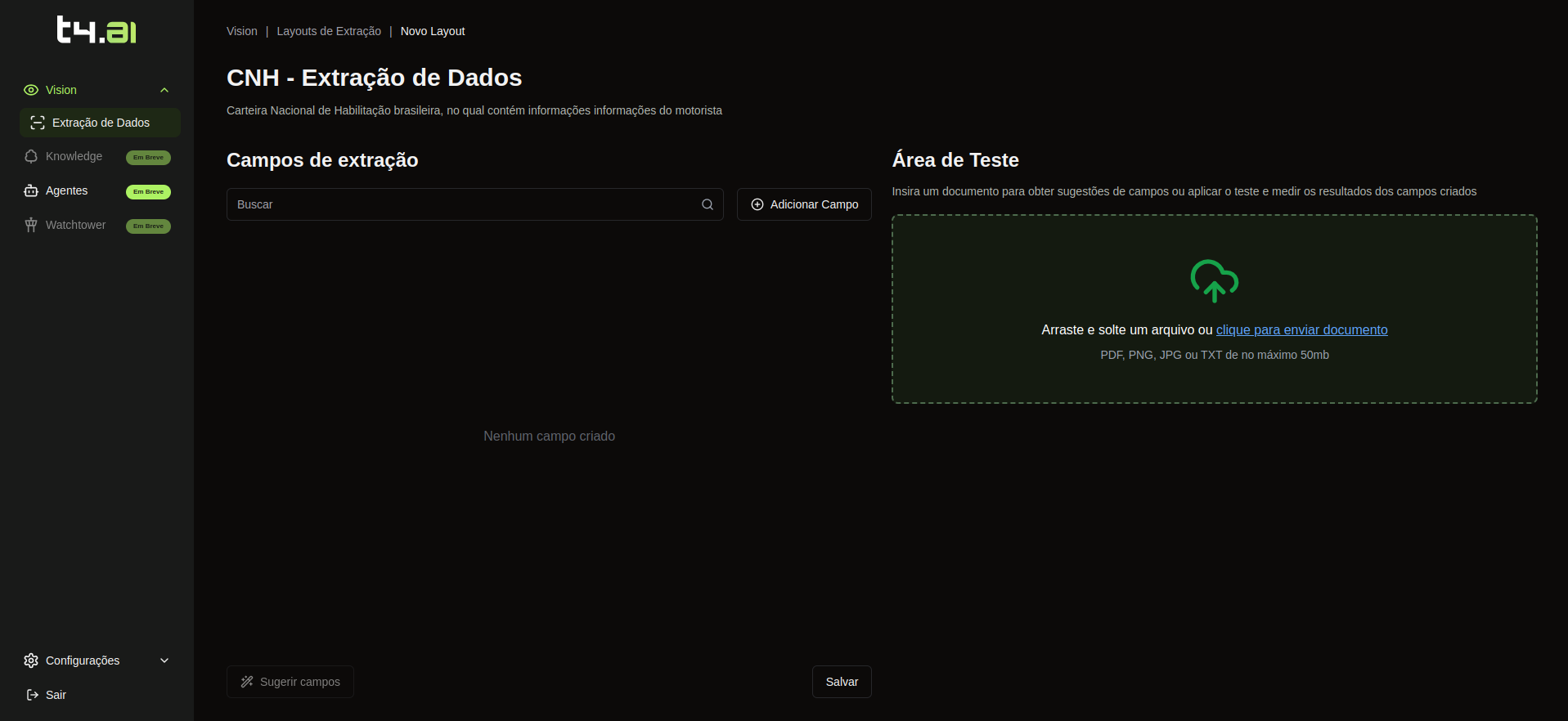
Task: Open the Watchtower menu item
Action: [75, 225]
